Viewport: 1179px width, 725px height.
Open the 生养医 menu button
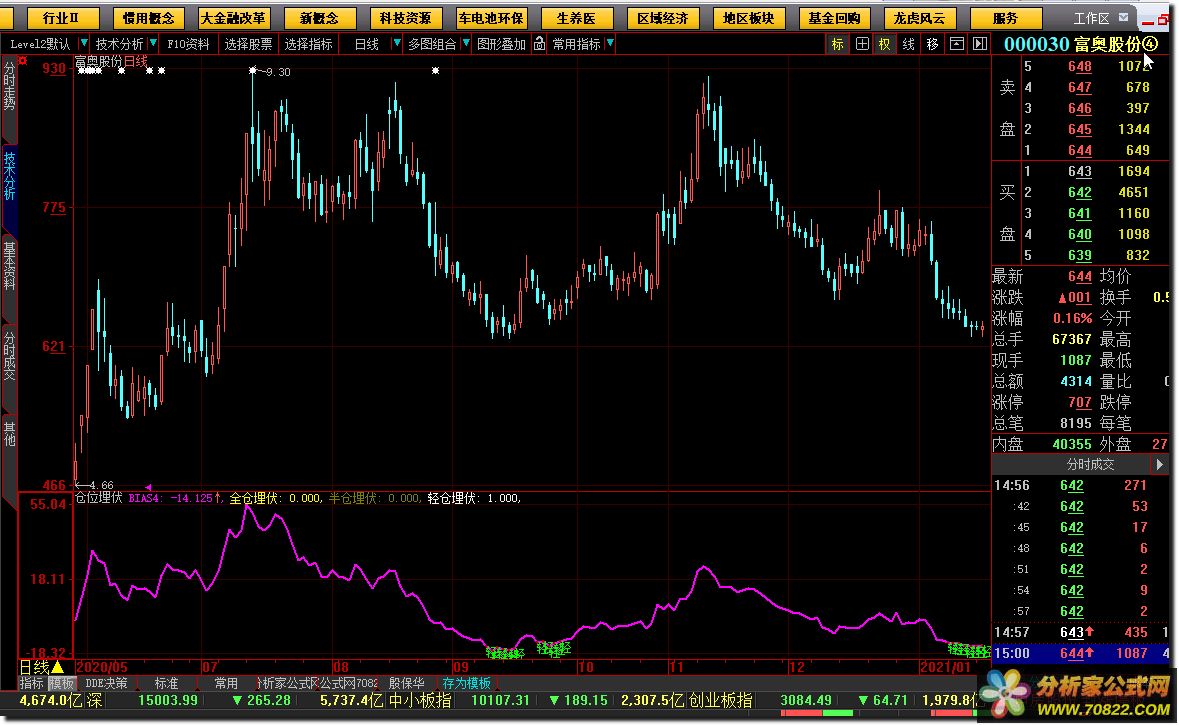coord(576,18)
